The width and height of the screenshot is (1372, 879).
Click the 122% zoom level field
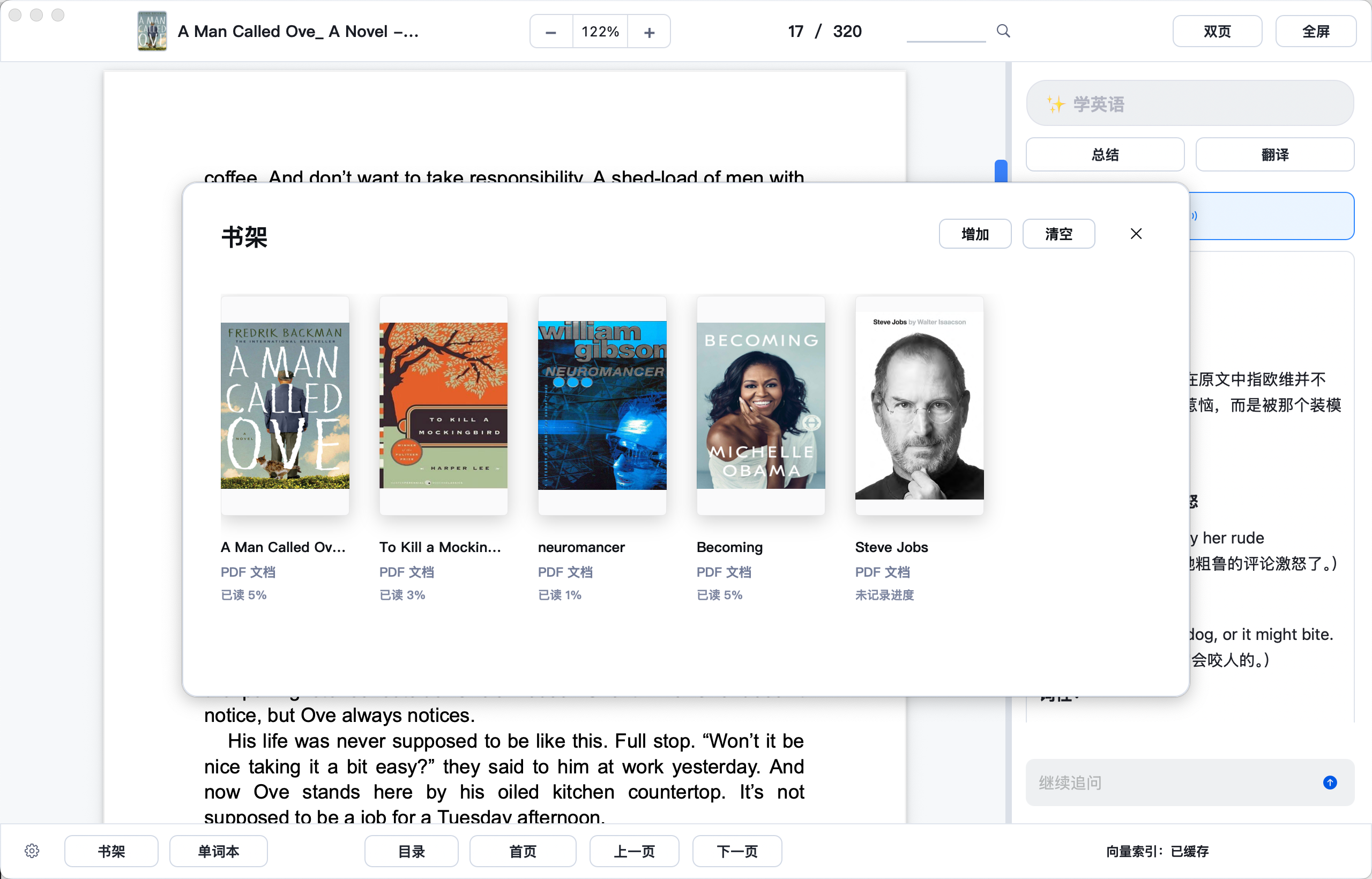pos(600,32)
